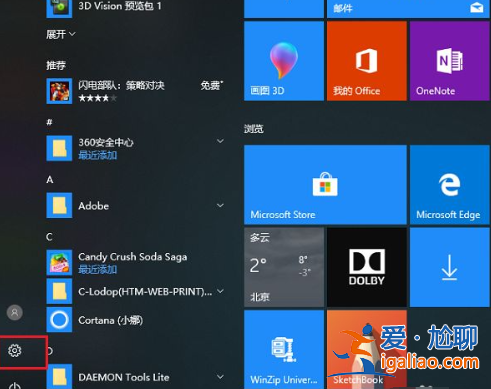The height and width of the screenshot is (389, 491).
Task: Open the 邮件 Mail tile
Action: pos(408,9)
